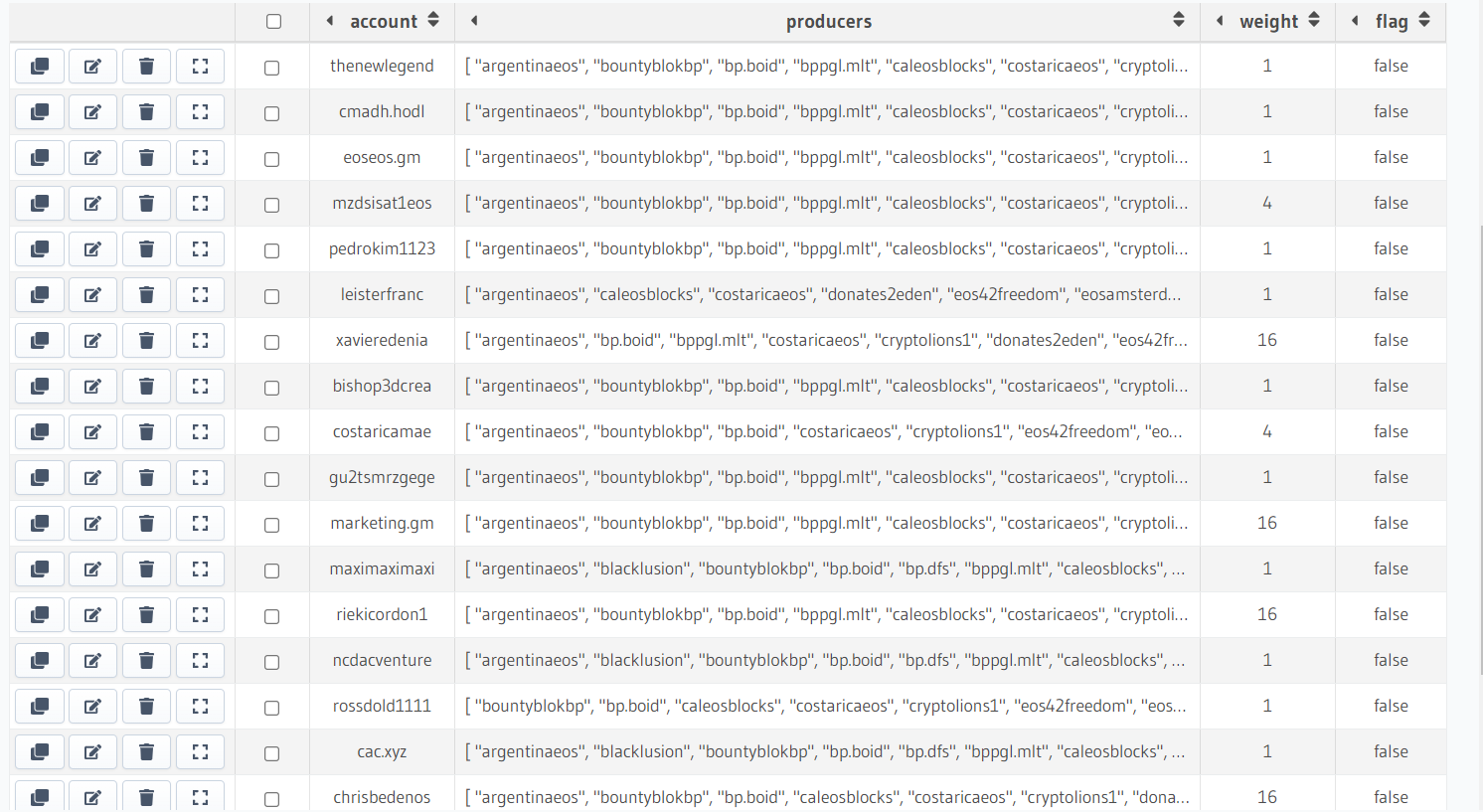This screenshot has height=812, width=1483.
Task: Copy the bishop3dcrea row
Action: pyautogui.click(x=40, y=387)
